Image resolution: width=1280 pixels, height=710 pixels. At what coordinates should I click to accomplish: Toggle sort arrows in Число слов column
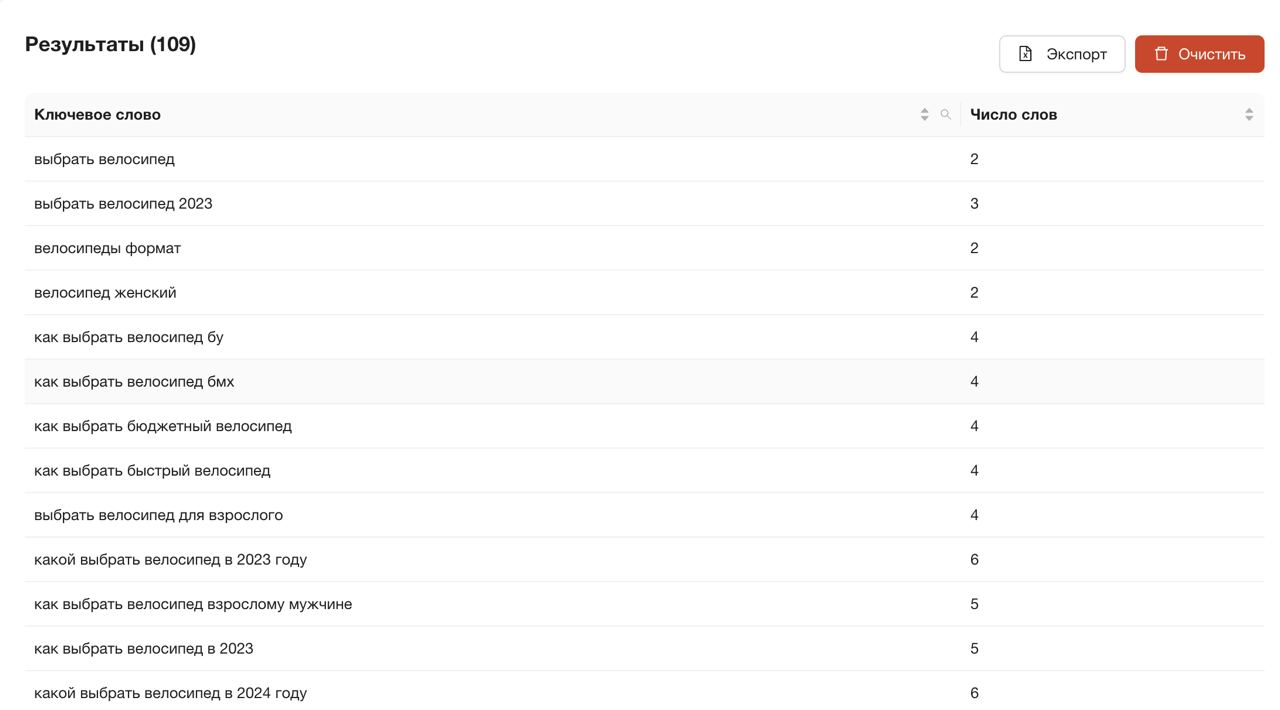tap(1248, 115)
